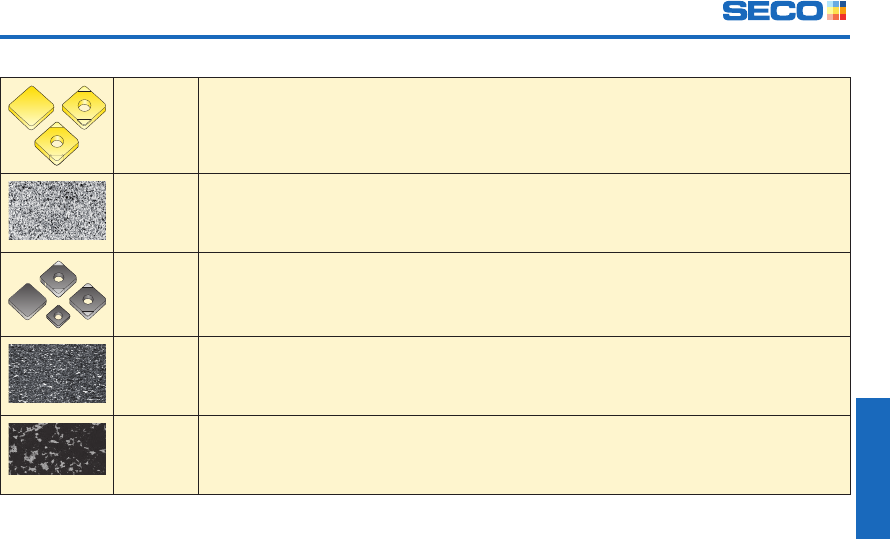Select the solid gray insert without hole
Viewport: 890px width, 539px height.
coord(27,301)
